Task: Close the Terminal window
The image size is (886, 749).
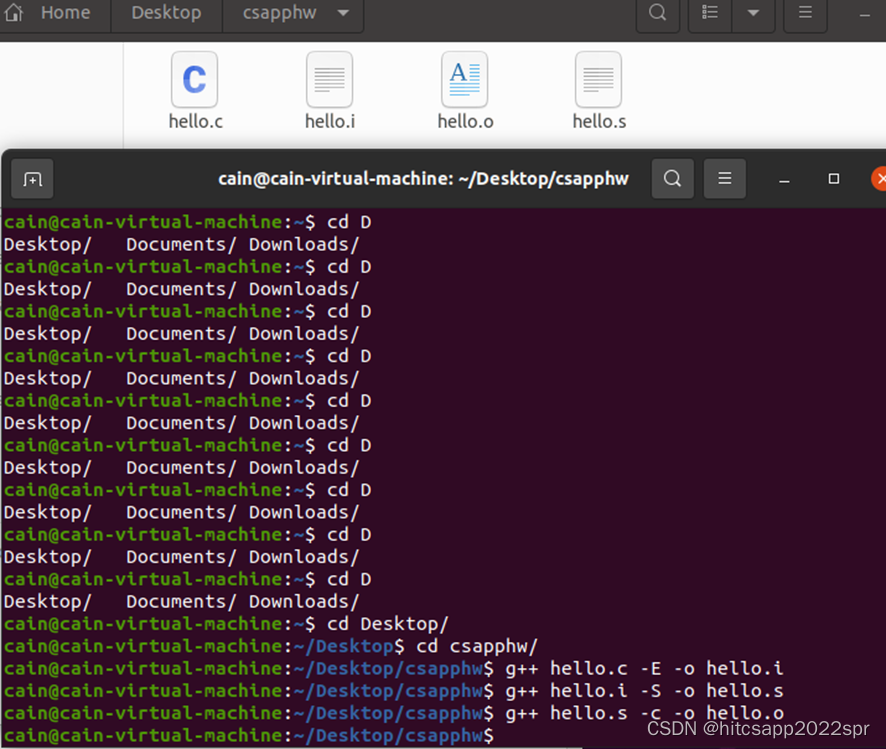Action: tap(879, 178)
